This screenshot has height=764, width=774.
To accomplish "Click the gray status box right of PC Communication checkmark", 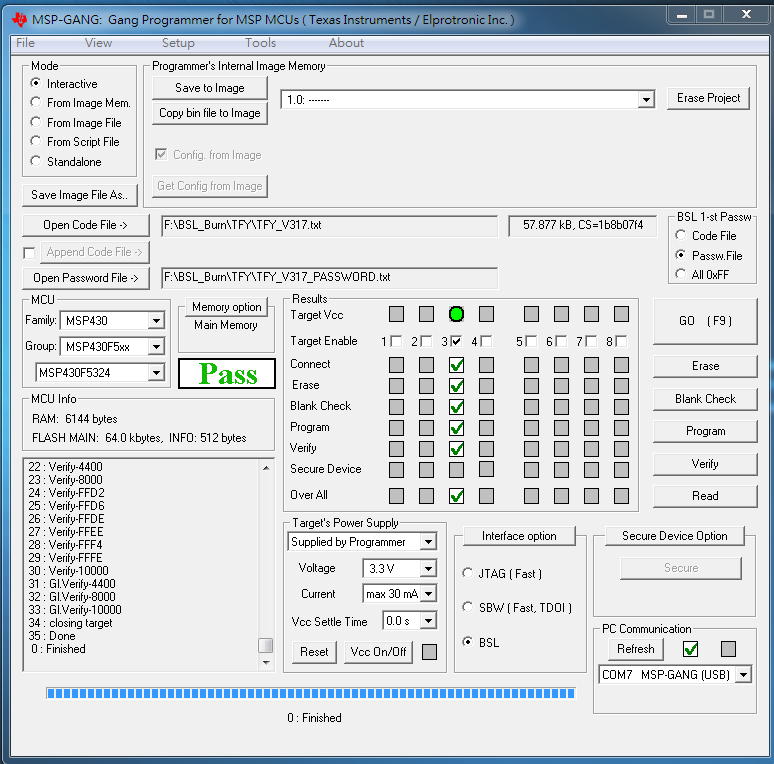I will 728,649.
